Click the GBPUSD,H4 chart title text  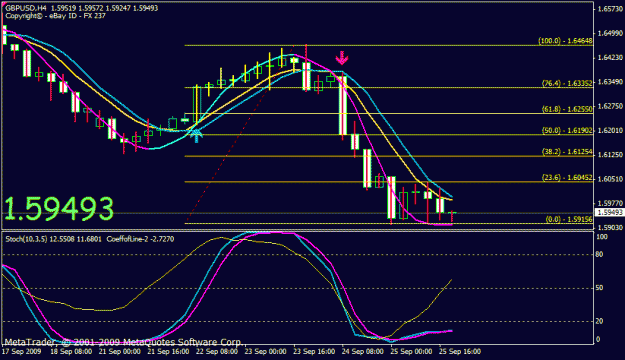26,8
